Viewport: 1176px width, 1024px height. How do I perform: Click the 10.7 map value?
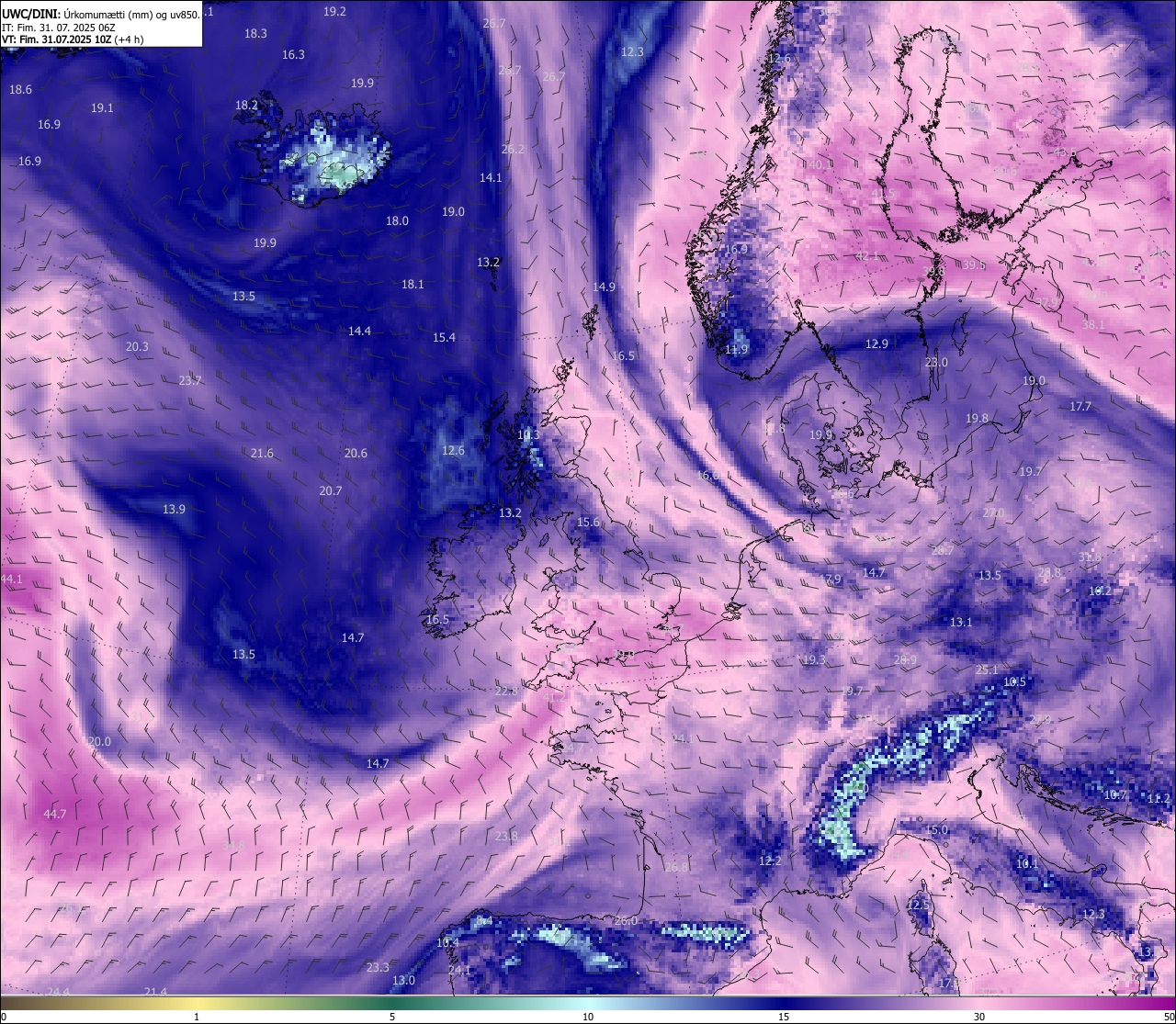click(x=1115, y=794)
